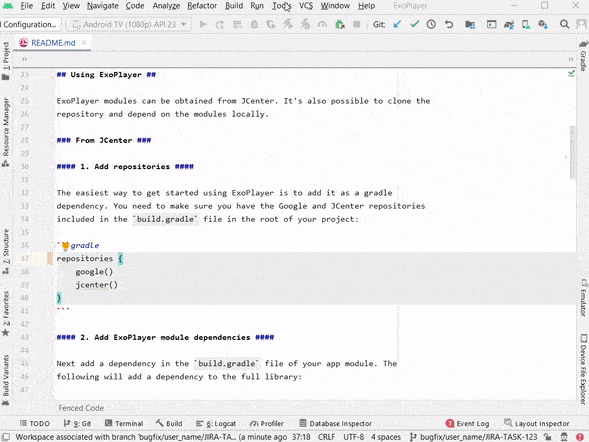Expand the right editor toolbar chevron
The width and height of the screenshot is (589, 442).
571,59
